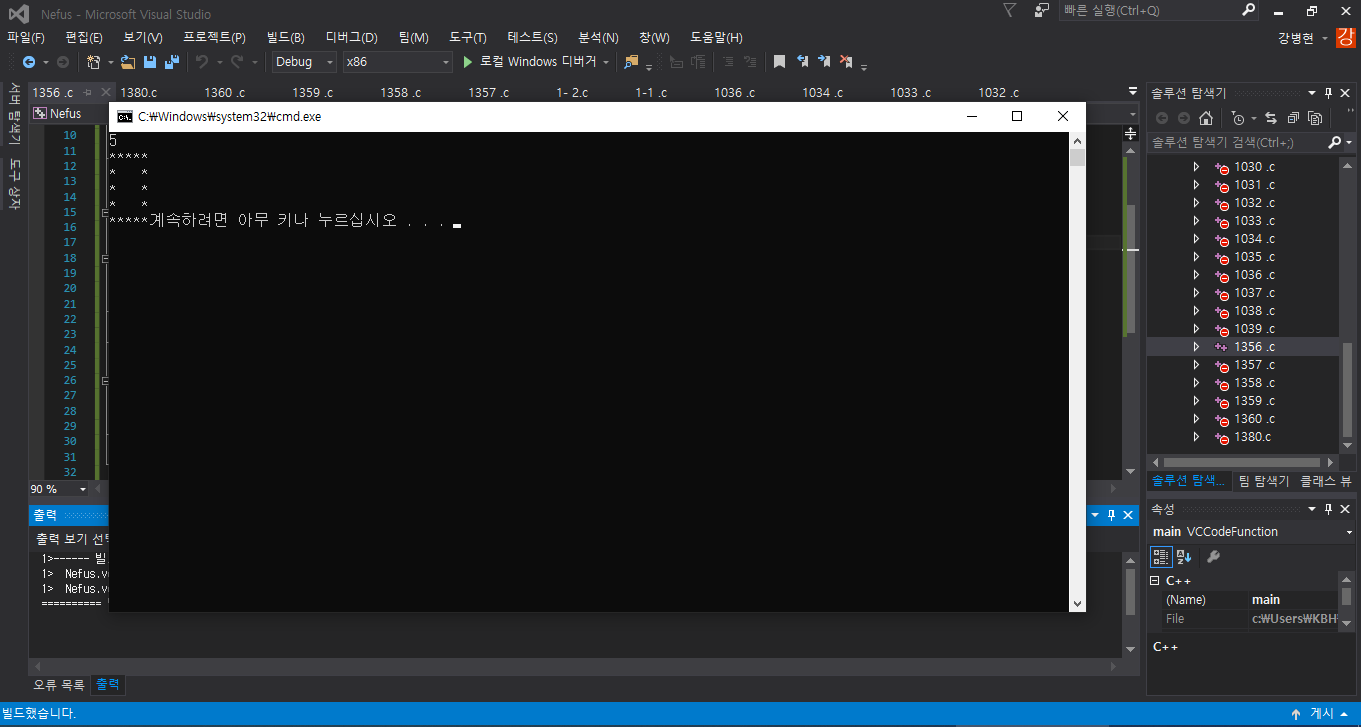Click the Solution Explorer horizontal scrollbar
Viewport: 1361px width, 727px height.
1242,463
